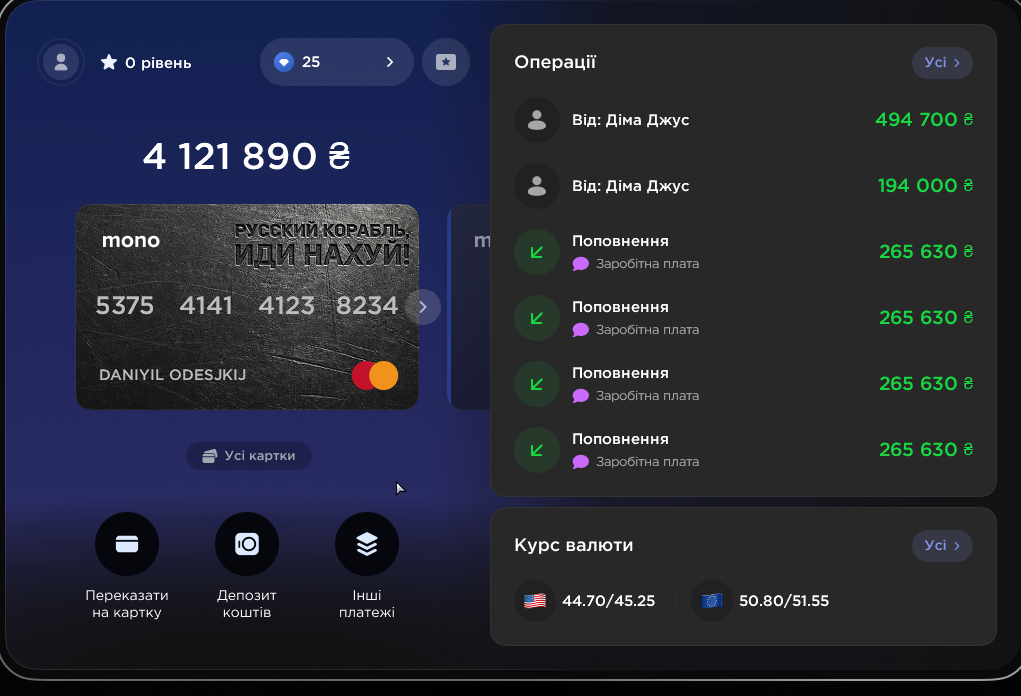Click the incoming arrow icon of the first Поповнення
The width and height of the screenshot is (1021, 696).
click(x=537, y=252)
